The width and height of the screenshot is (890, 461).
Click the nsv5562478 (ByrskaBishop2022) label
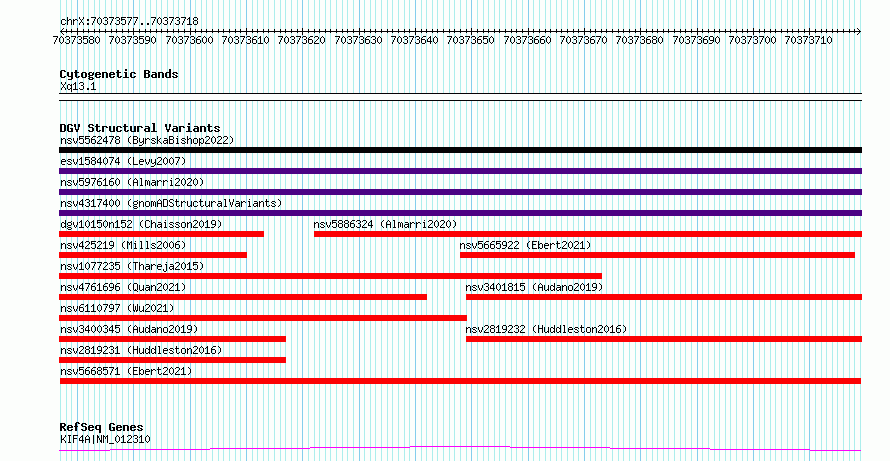pos(147,140)
